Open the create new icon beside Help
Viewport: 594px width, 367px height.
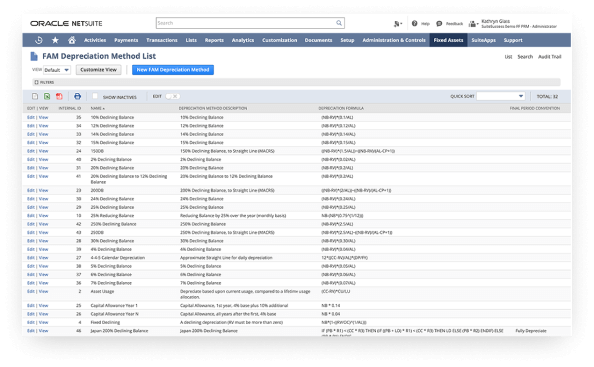[397, 24]
